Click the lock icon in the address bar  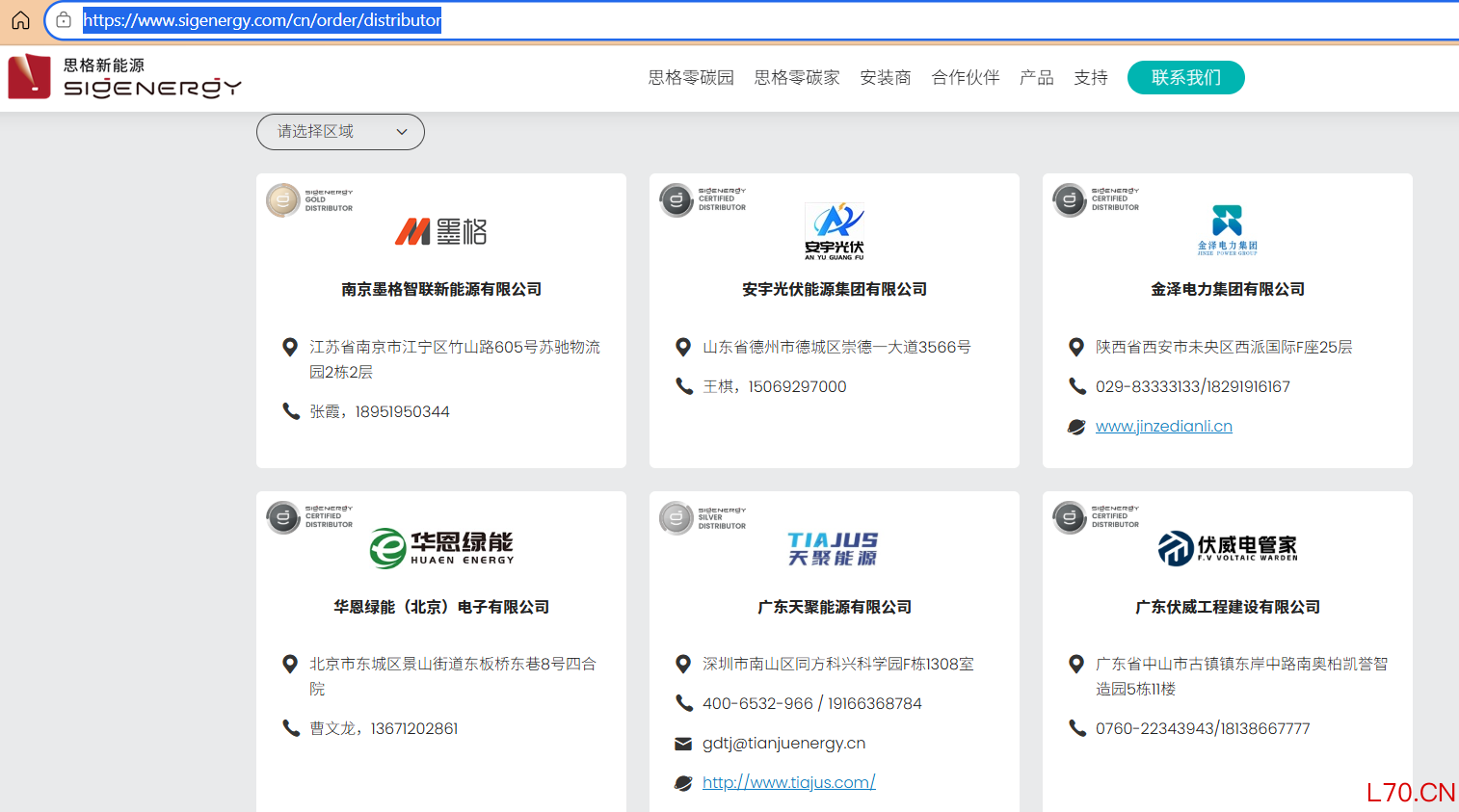point(64,19)
